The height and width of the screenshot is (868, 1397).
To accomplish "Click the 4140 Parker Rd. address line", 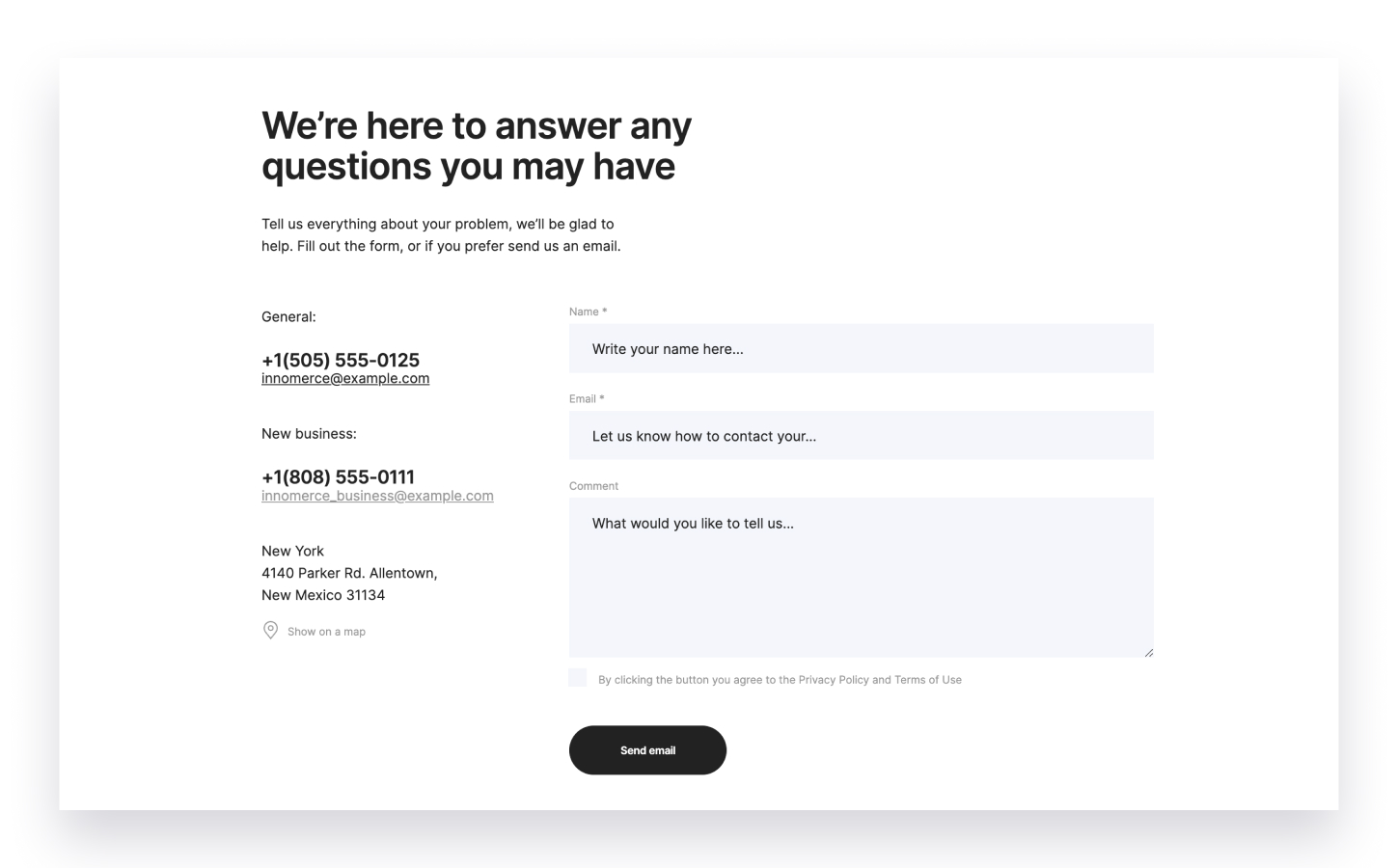I will [x=349, y=573].
